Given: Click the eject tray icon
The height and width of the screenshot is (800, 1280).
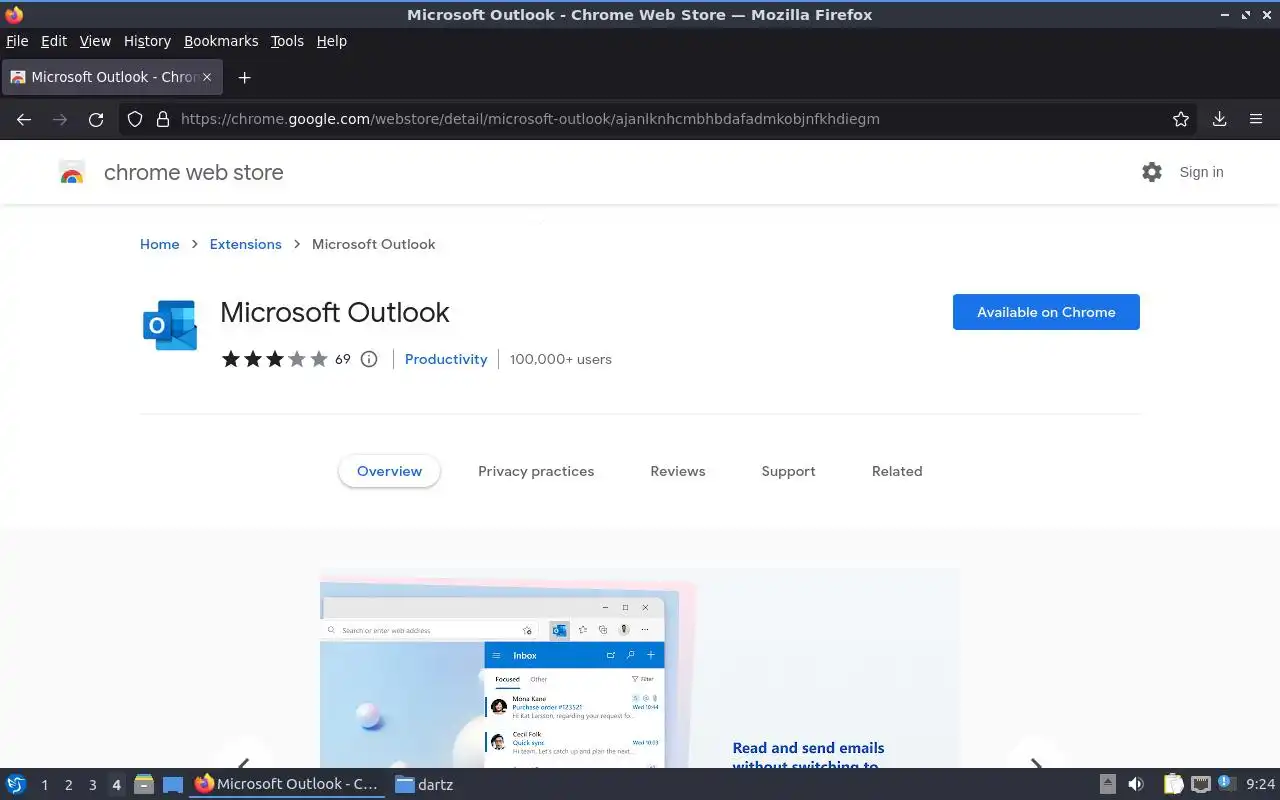Looking at the screenshot, I should coord(1108,784).
